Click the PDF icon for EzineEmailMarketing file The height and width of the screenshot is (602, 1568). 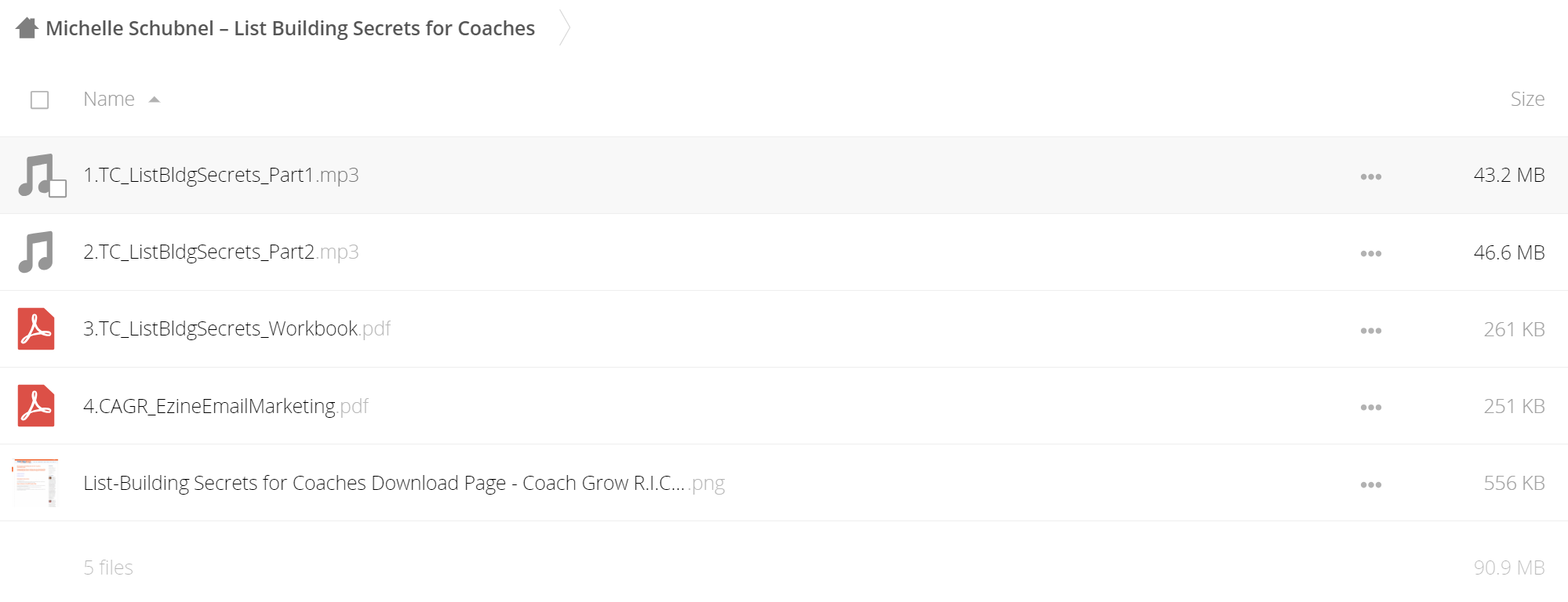36,405
